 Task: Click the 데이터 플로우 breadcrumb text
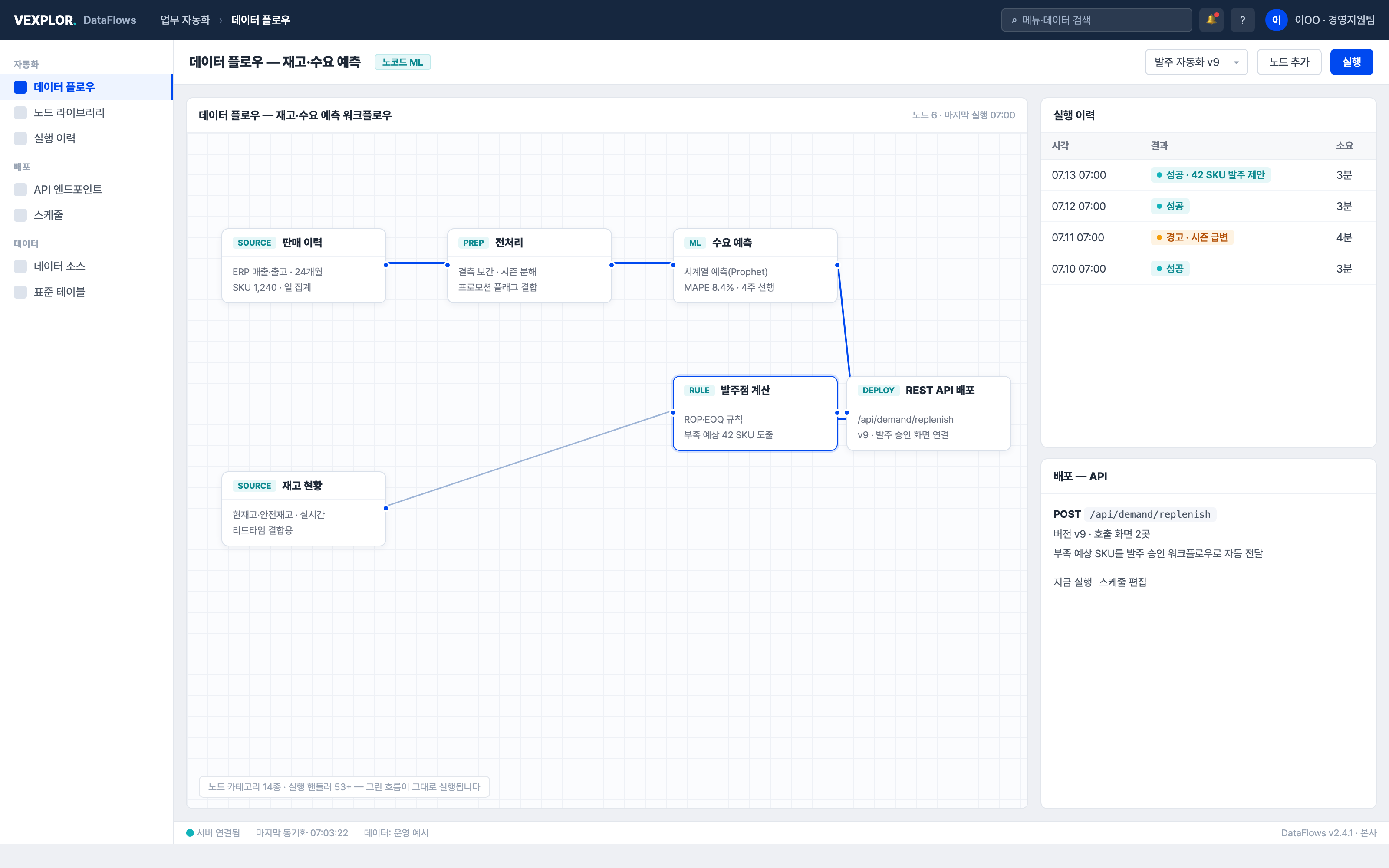[x=260, y=20]
